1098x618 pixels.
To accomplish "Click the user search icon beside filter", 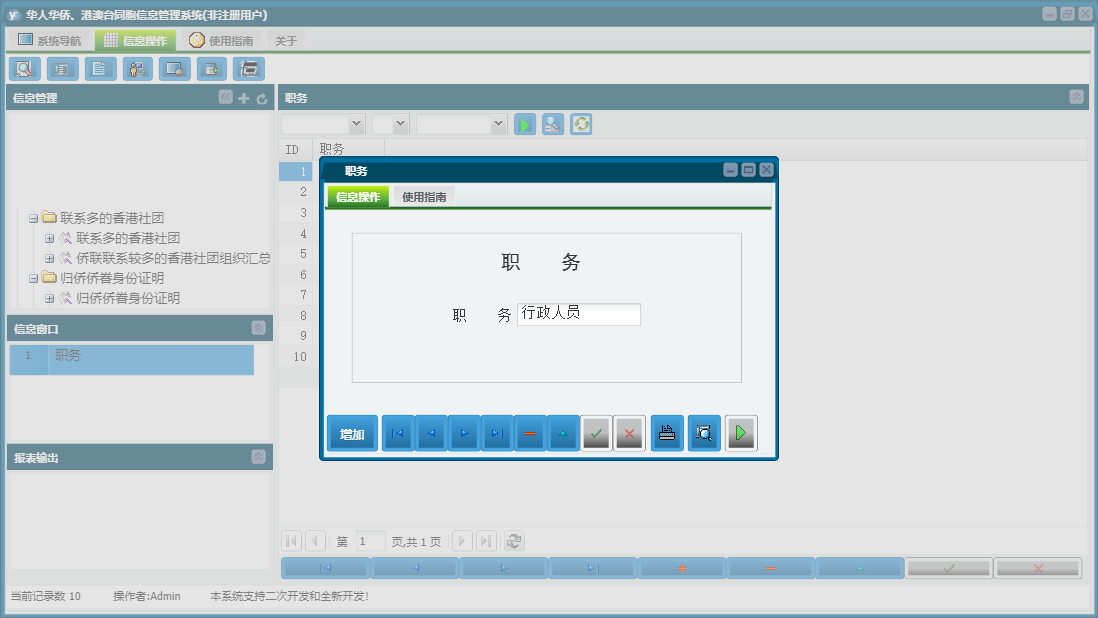I will pyautogui.click(x=553, y=125).
